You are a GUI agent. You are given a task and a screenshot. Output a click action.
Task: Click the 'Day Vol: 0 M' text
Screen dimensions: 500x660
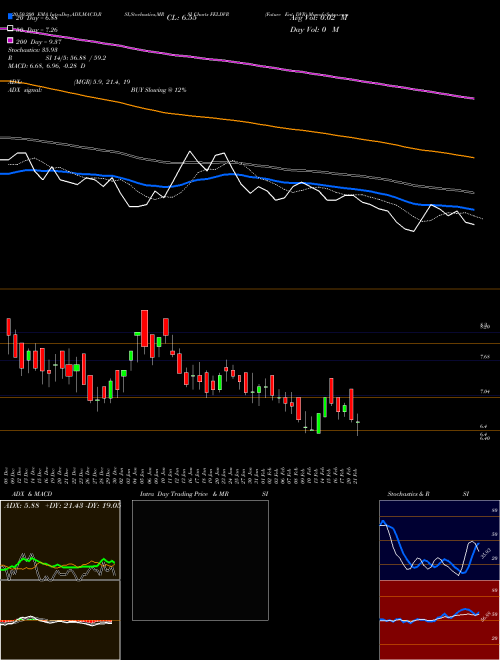314,30
